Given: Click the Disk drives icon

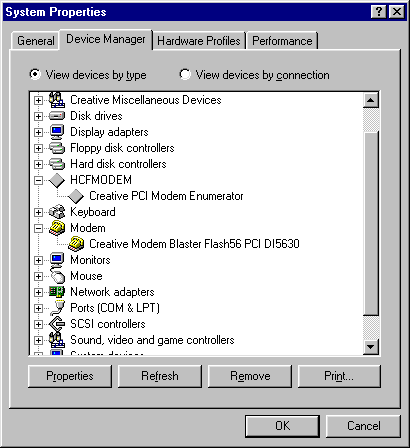Looking at the screenshot, I should point(57,116).
